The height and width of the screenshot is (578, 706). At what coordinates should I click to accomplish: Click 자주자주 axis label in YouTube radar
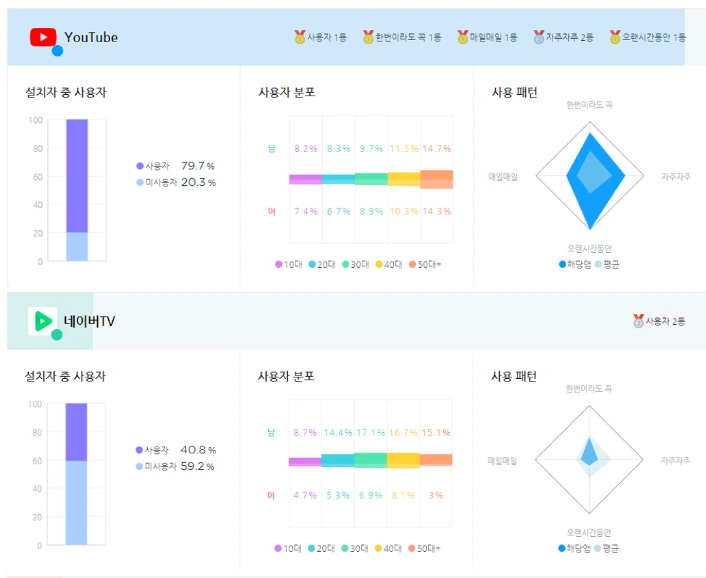pyautogui.click(x=676, y=176)
